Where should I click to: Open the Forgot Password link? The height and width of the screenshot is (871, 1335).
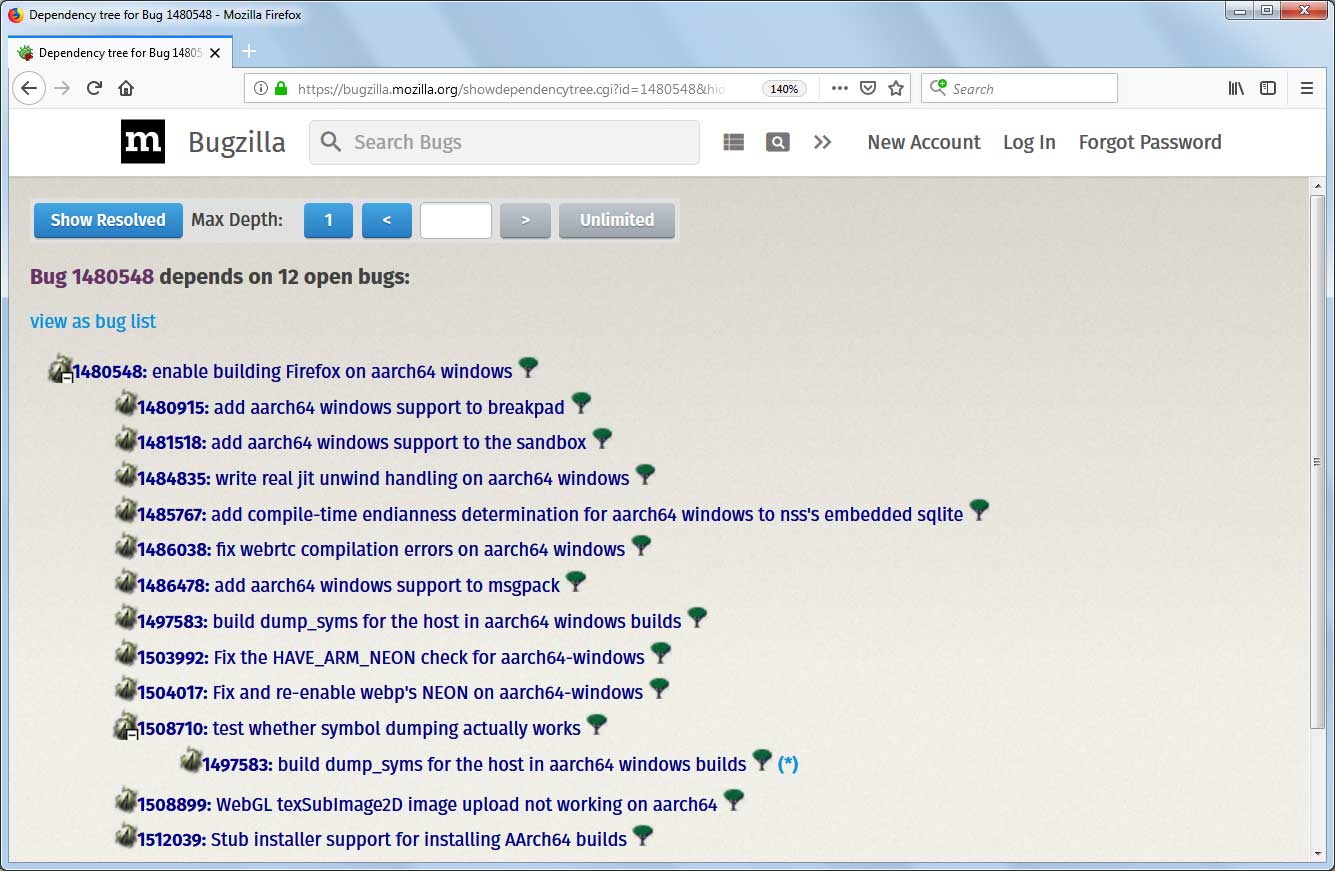[x=1150, y=142]
